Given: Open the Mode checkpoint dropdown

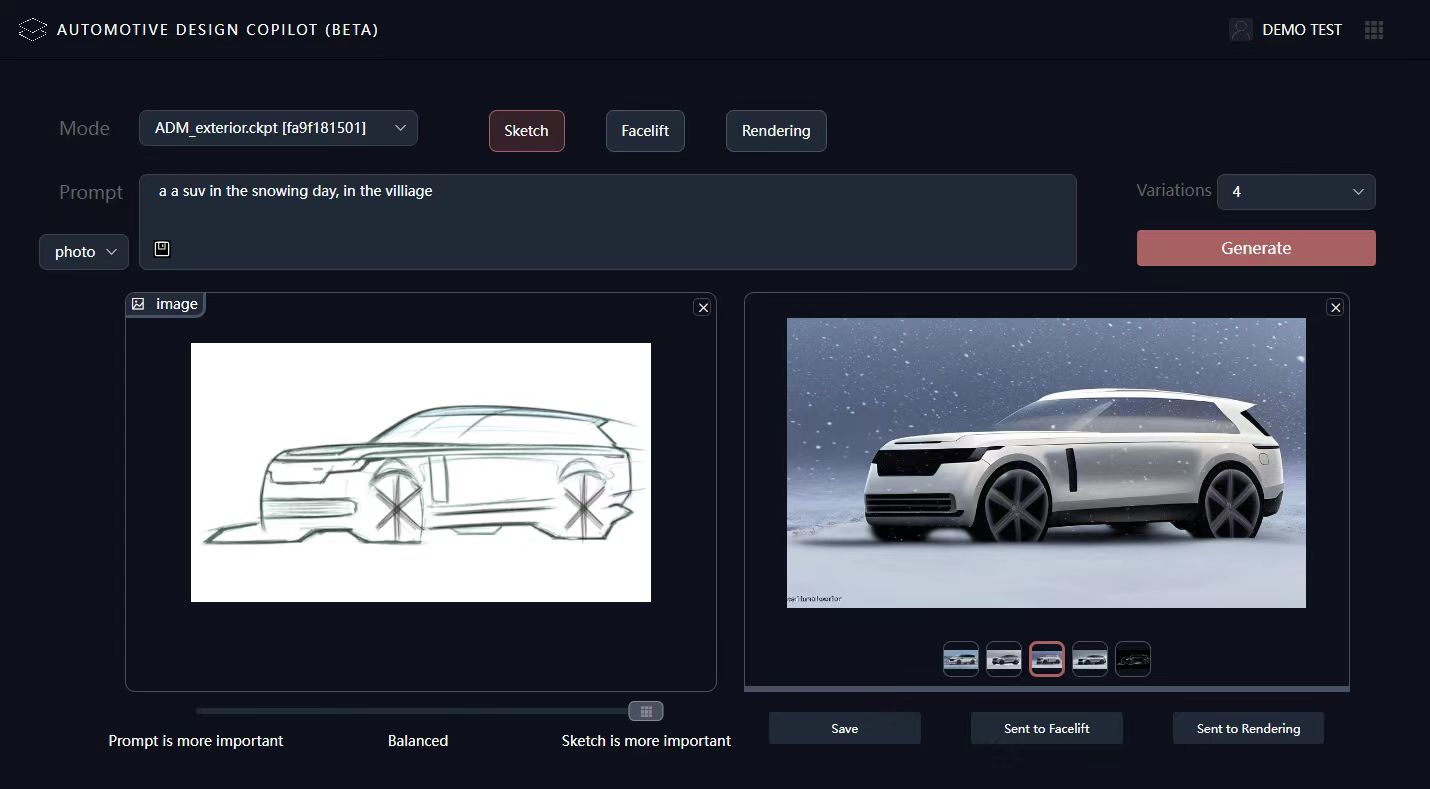Looking at the screenshot, I should [278, 128].
